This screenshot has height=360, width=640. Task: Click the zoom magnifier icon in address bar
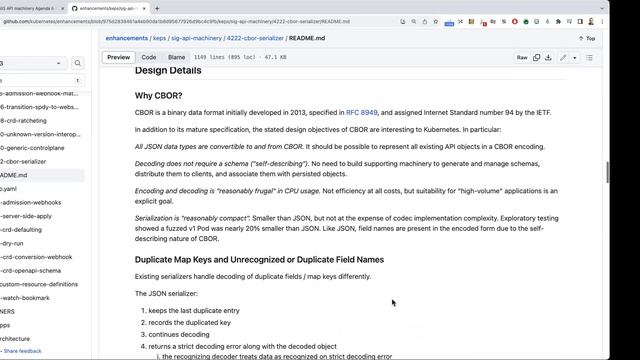click(x=413, y=22)
